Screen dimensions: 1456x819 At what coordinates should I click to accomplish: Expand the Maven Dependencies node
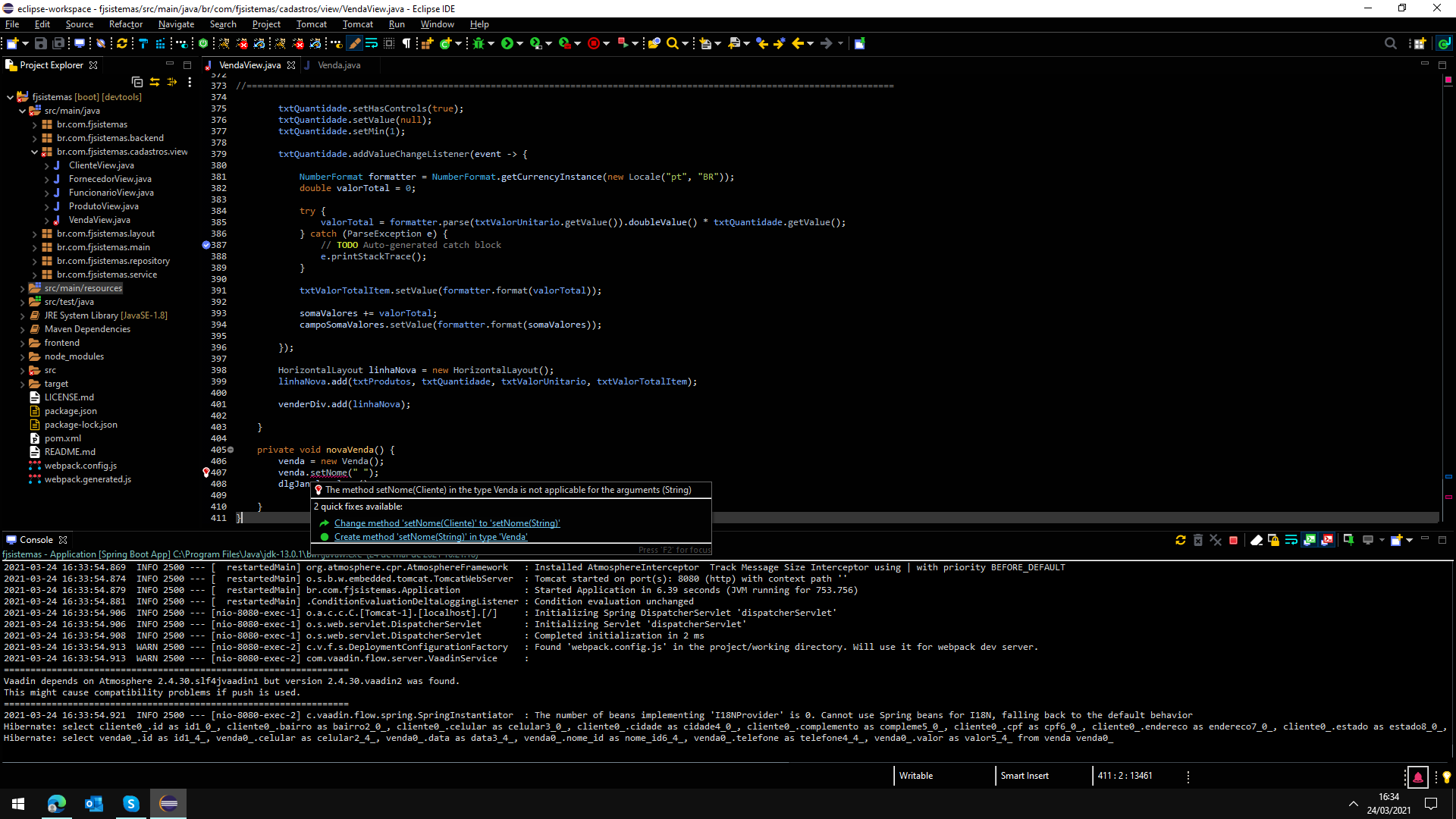[x=22, y=329]
